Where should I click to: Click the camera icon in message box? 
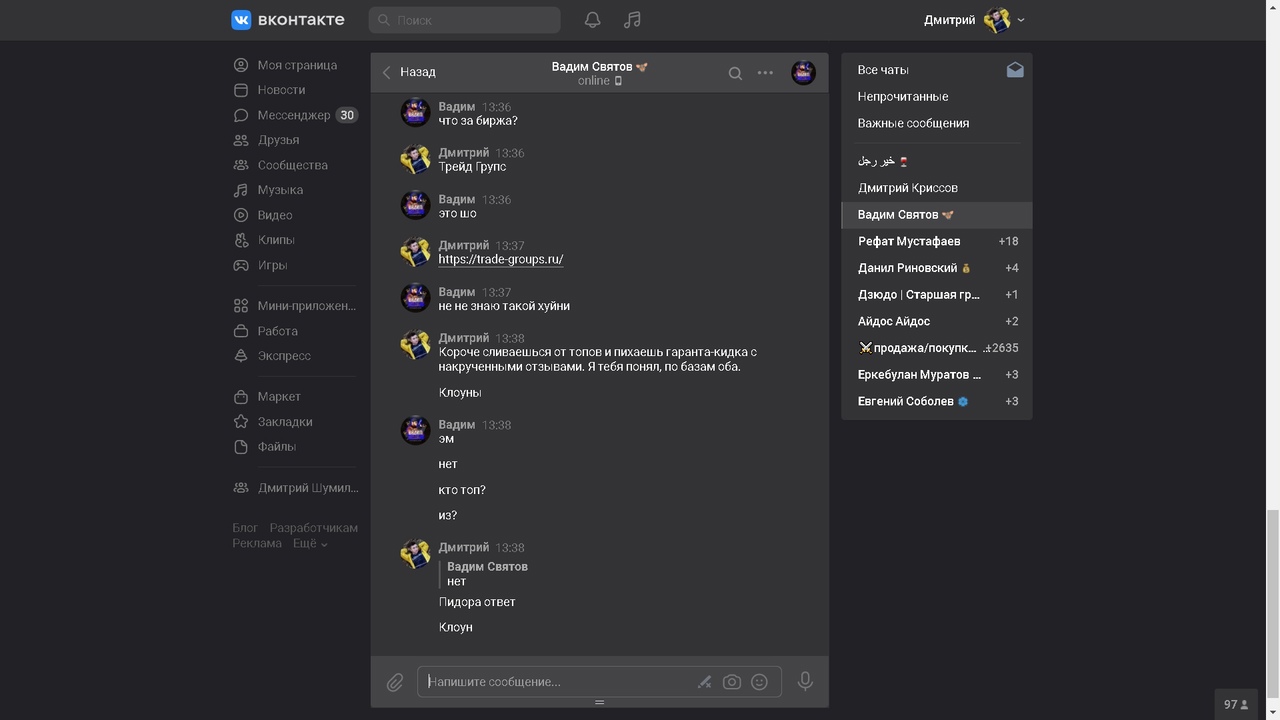pos(732,682)
